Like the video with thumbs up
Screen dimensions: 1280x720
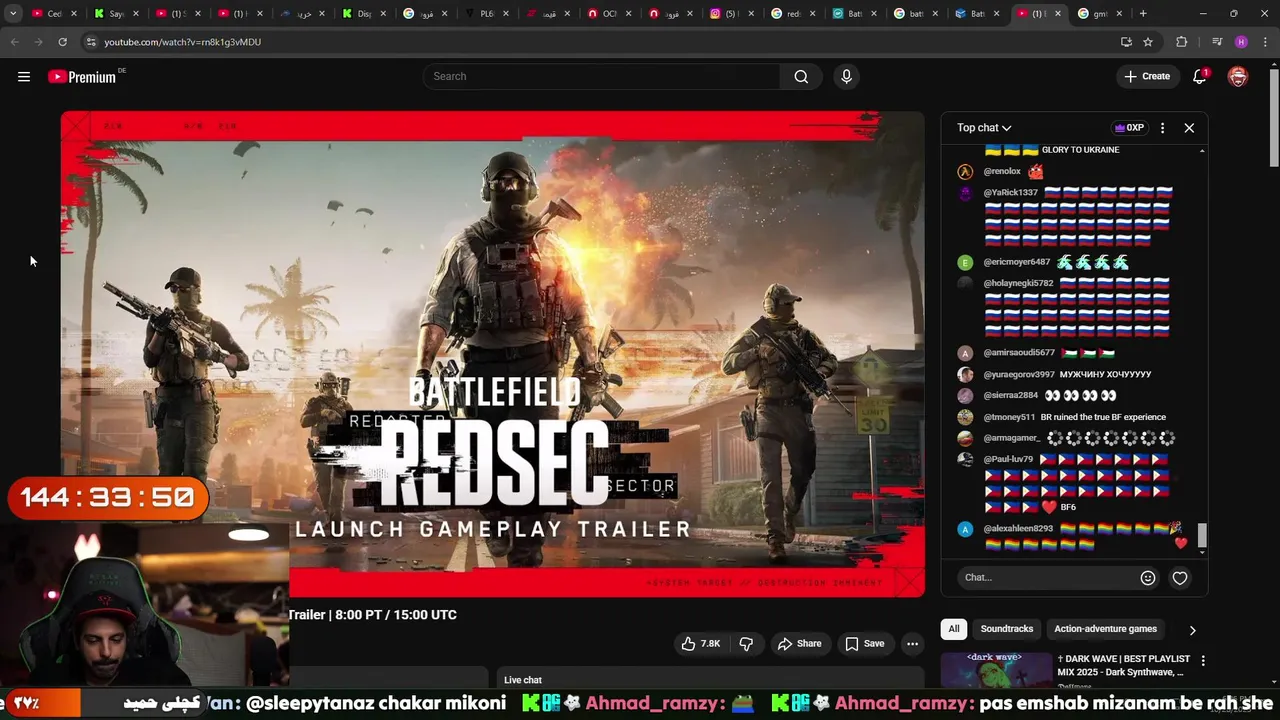click(x=701, y=644)
